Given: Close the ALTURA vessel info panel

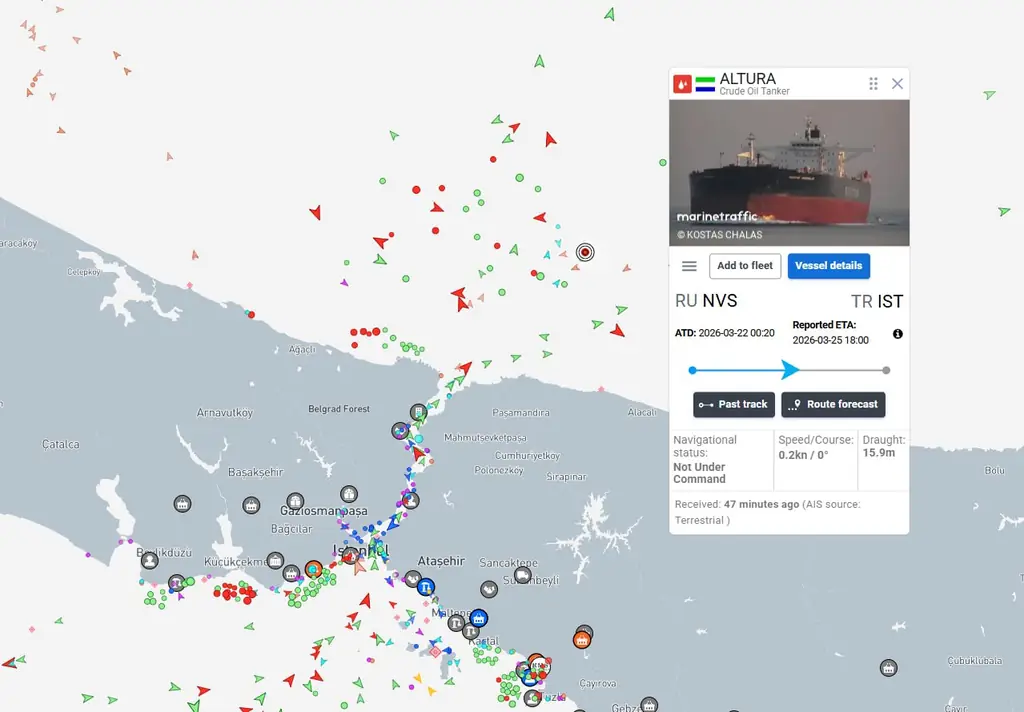Looking at the screenshot, I should click(x=897, y=84).
